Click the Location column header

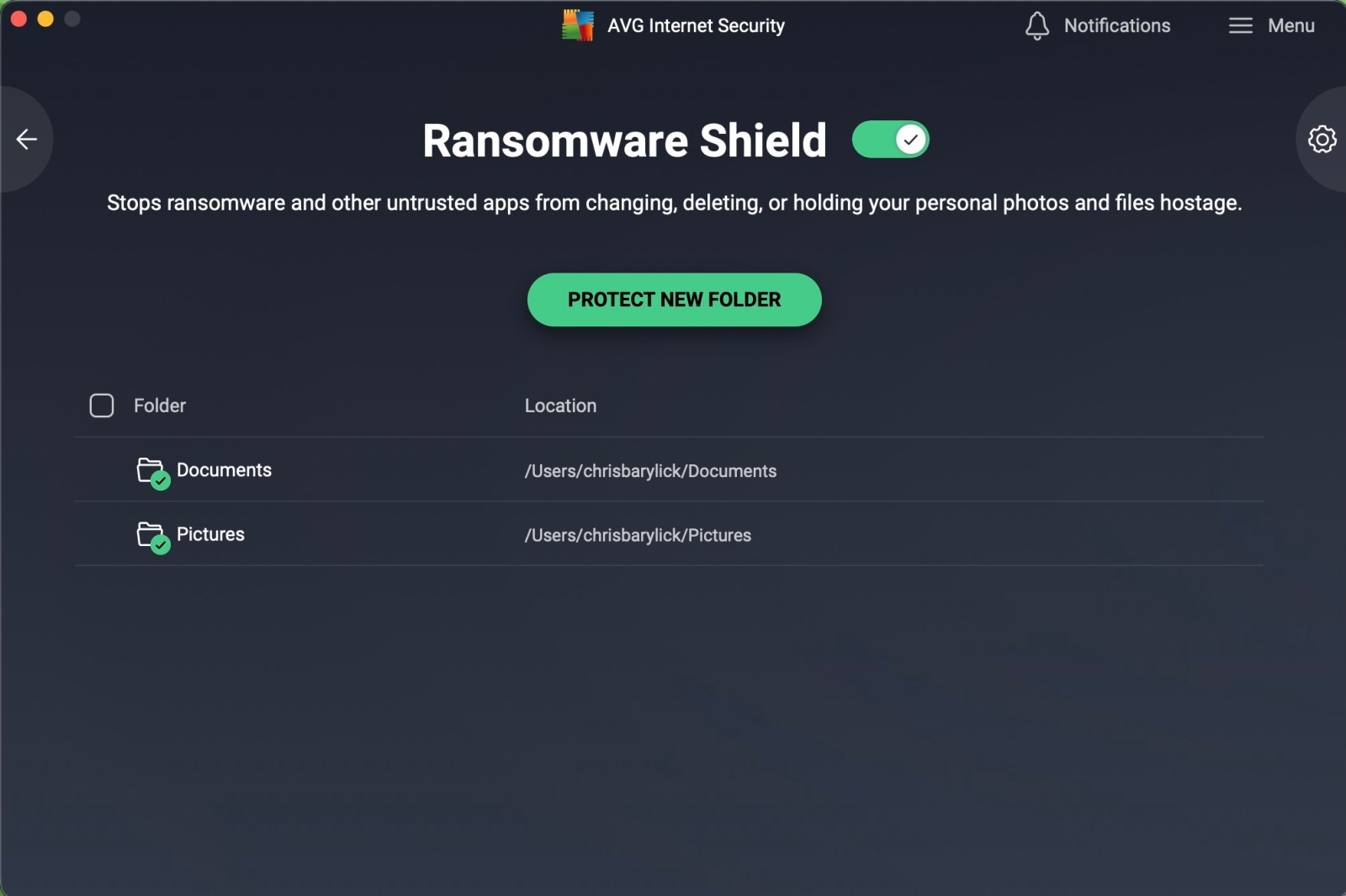pyautogui.click(x=560, y=406)
